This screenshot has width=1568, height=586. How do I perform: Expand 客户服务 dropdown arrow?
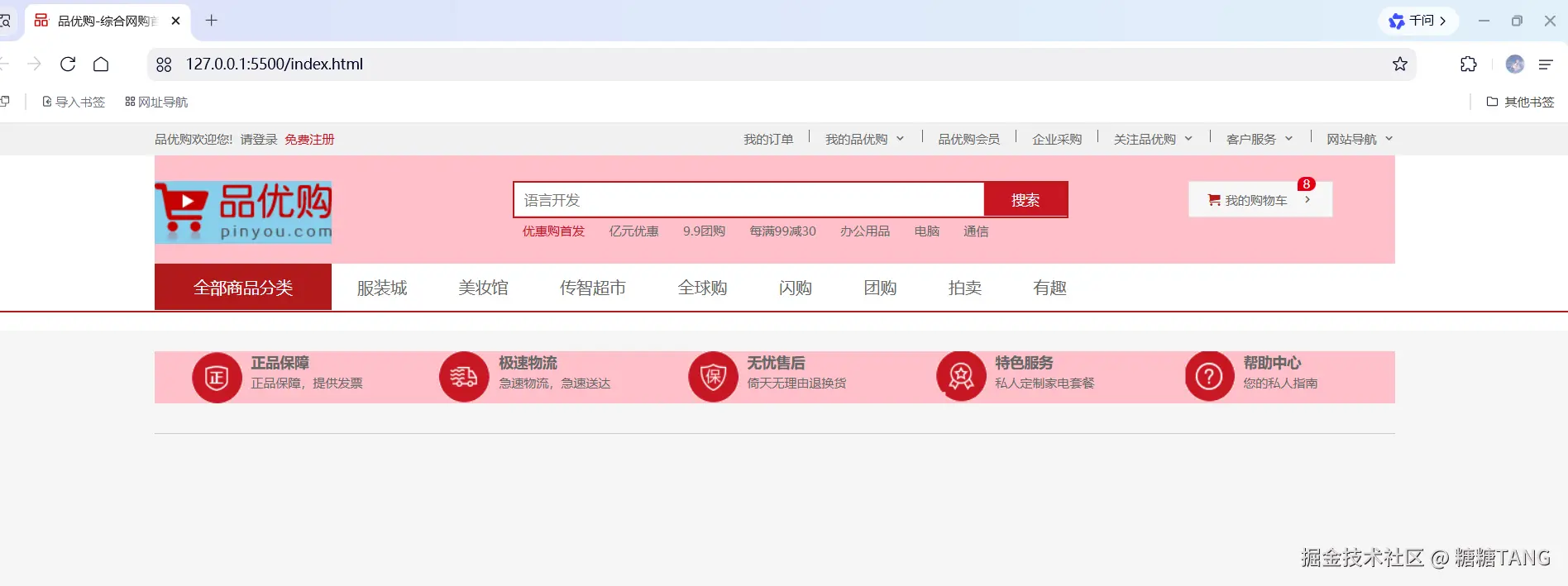1288,139
